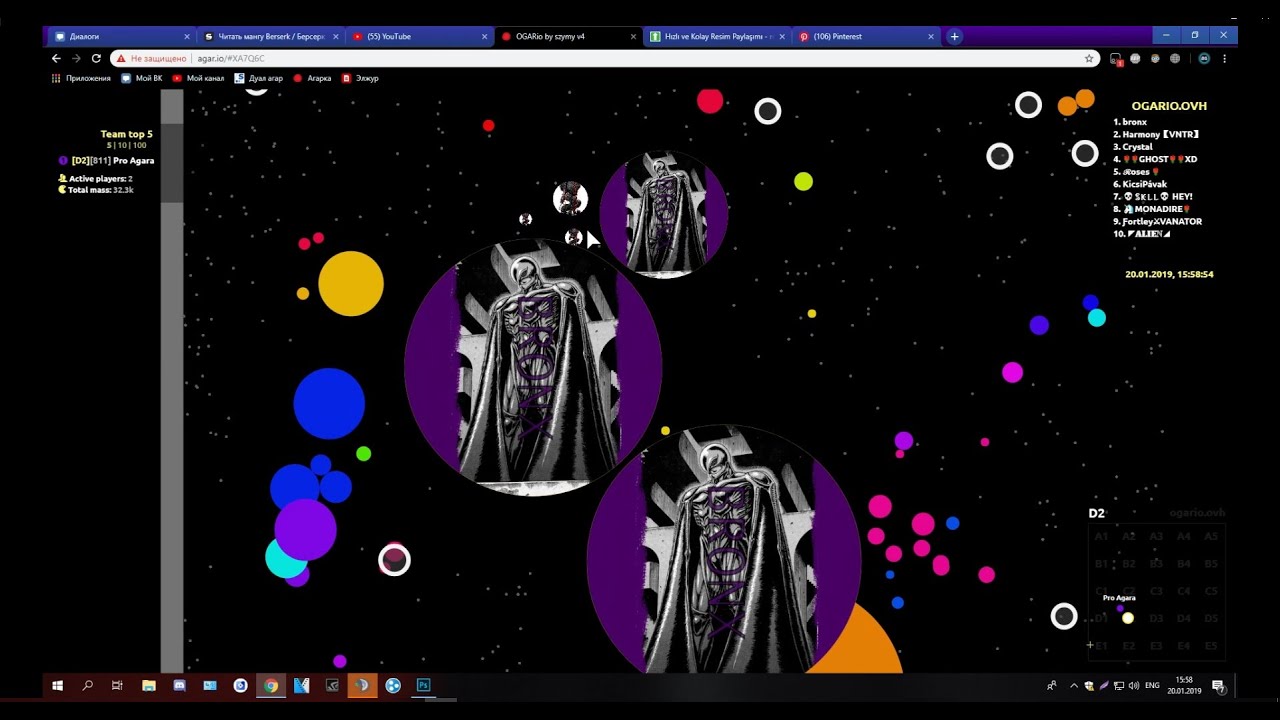The height and width of the screenshot is (720, 1280).
Task: Select Pro Agara in the team list
Action: 106,161
